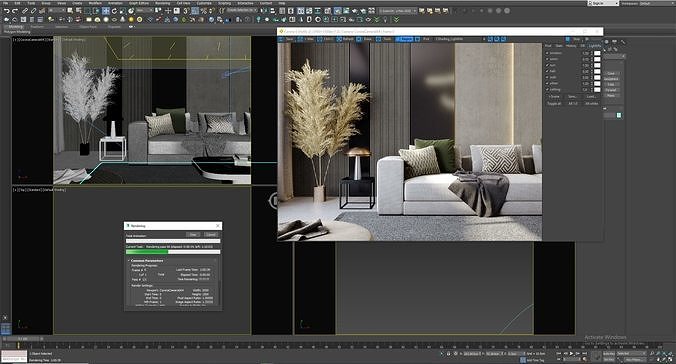Activate the Bind to Space Warp tool
This screenshot has width=676, height=364.
coord(42,11)
